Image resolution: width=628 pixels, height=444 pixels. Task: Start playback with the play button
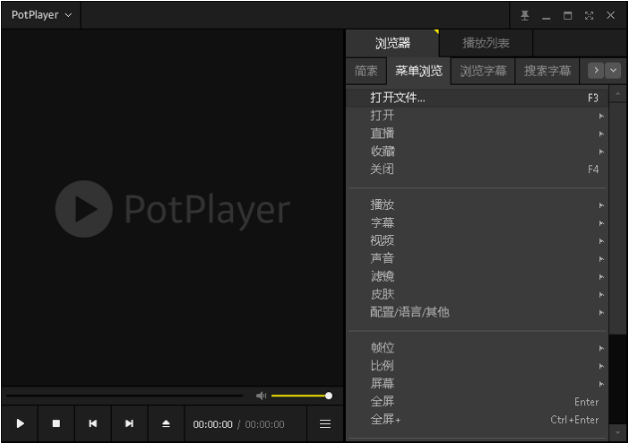coord(20,424)
